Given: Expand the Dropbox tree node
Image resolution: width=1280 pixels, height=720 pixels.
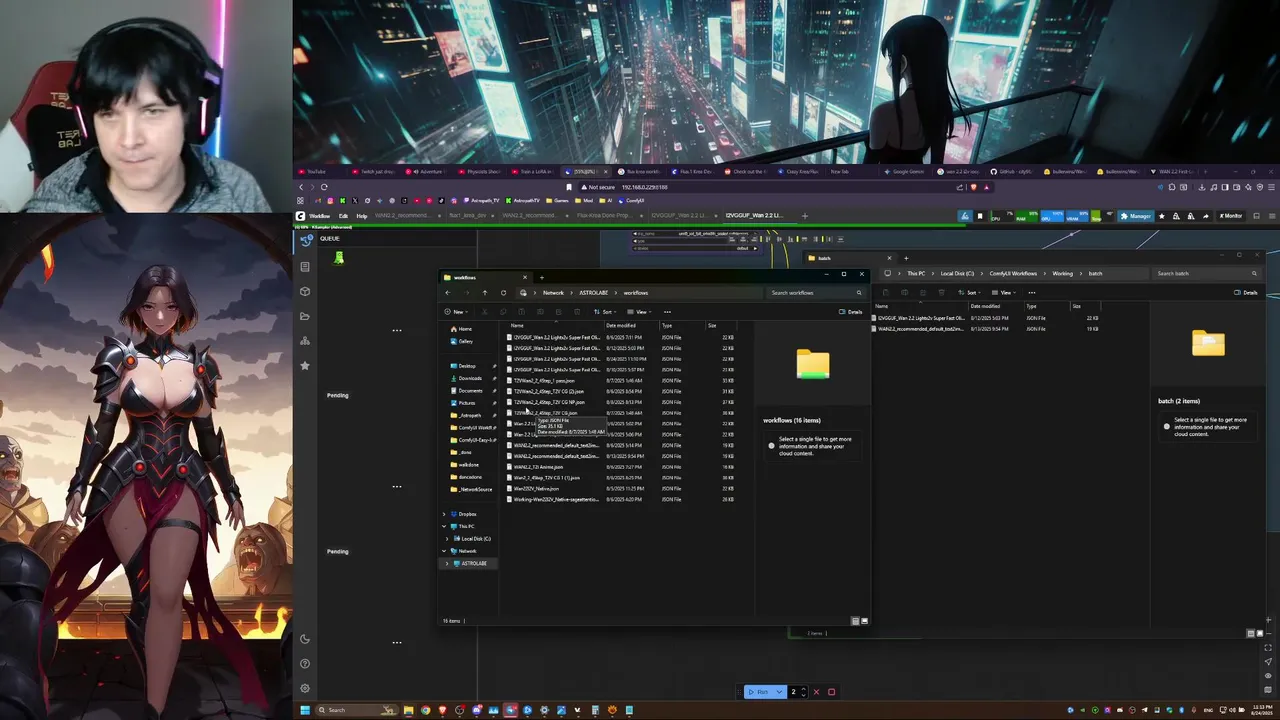Looking at the screenshot, I should coord(444,514).
